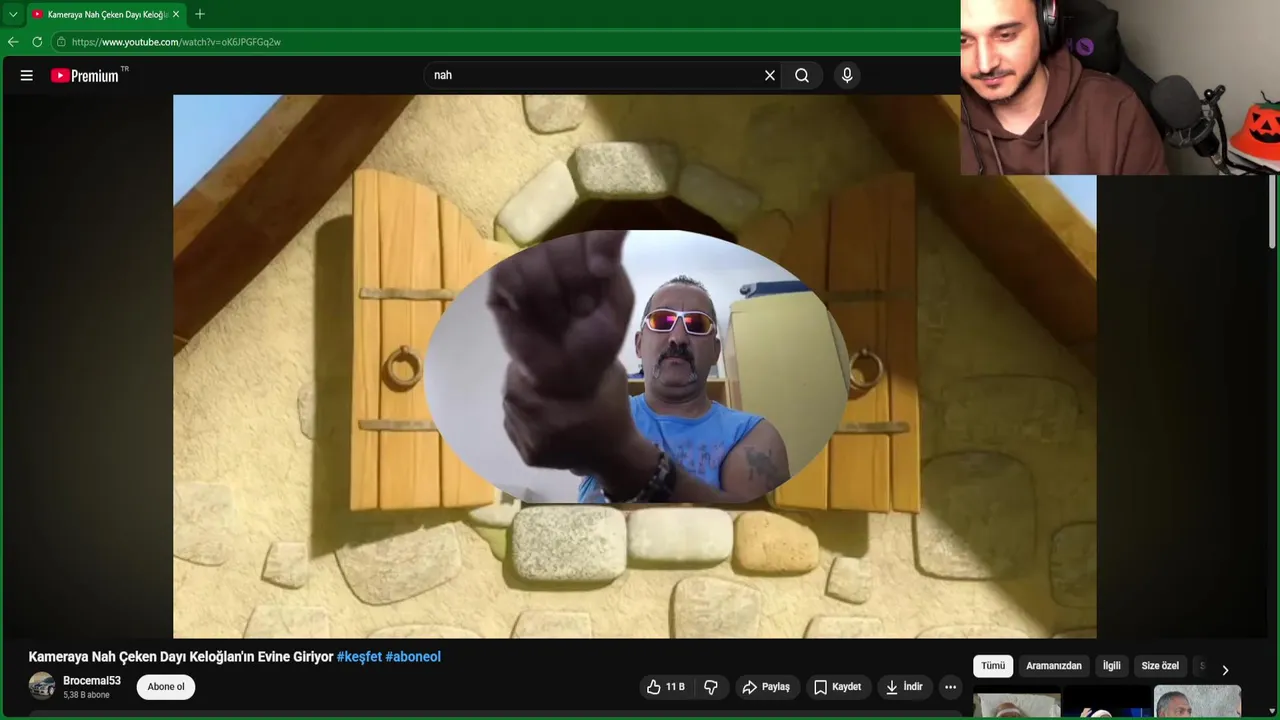The width and height of the screenshot is (1280, 720).
Task: Dislike the video with thumbs down
Action: pyautogui.click(x=711, y=687)
